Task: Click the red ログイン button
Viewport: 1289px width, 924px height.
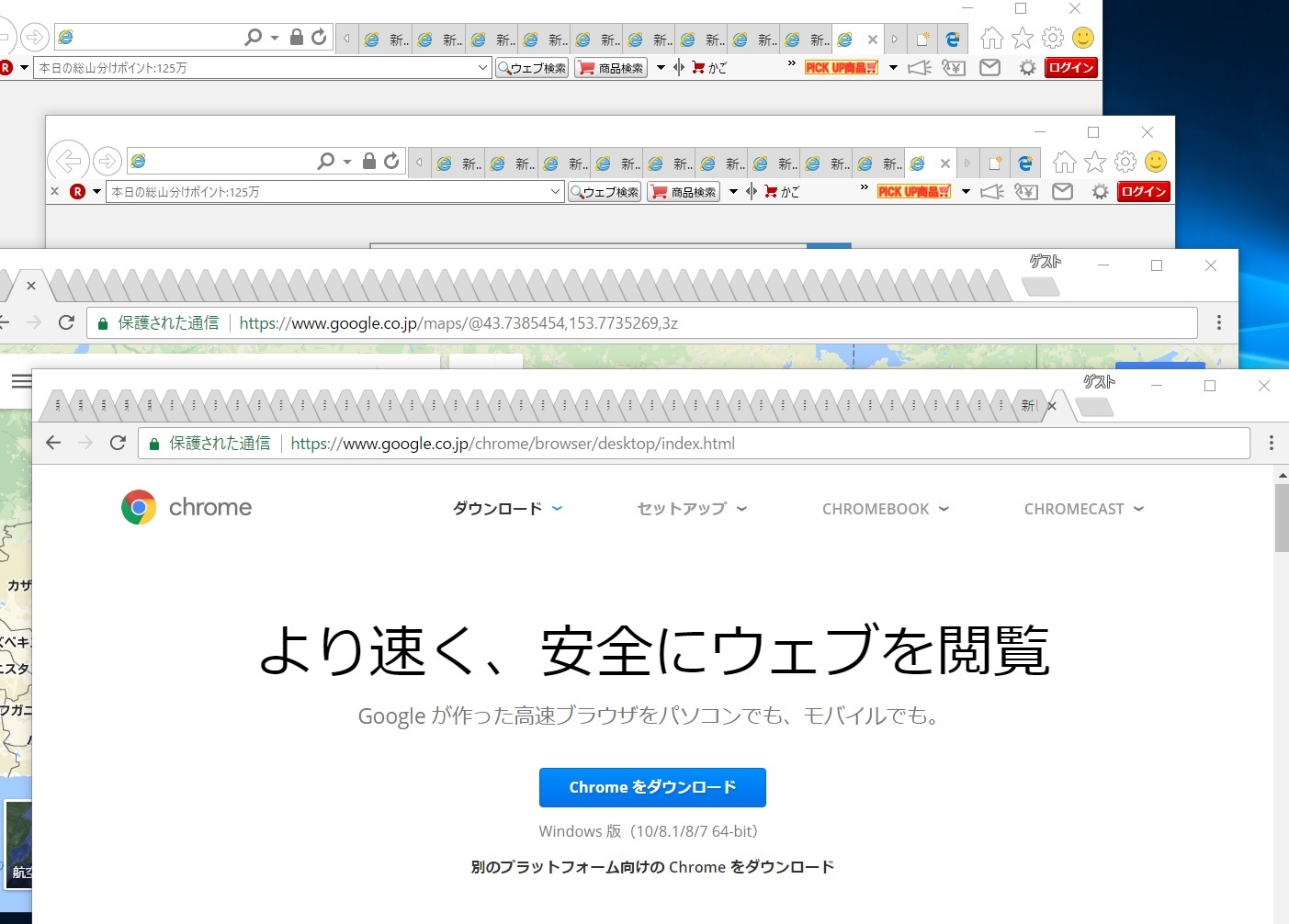Action: point(1069,67)
